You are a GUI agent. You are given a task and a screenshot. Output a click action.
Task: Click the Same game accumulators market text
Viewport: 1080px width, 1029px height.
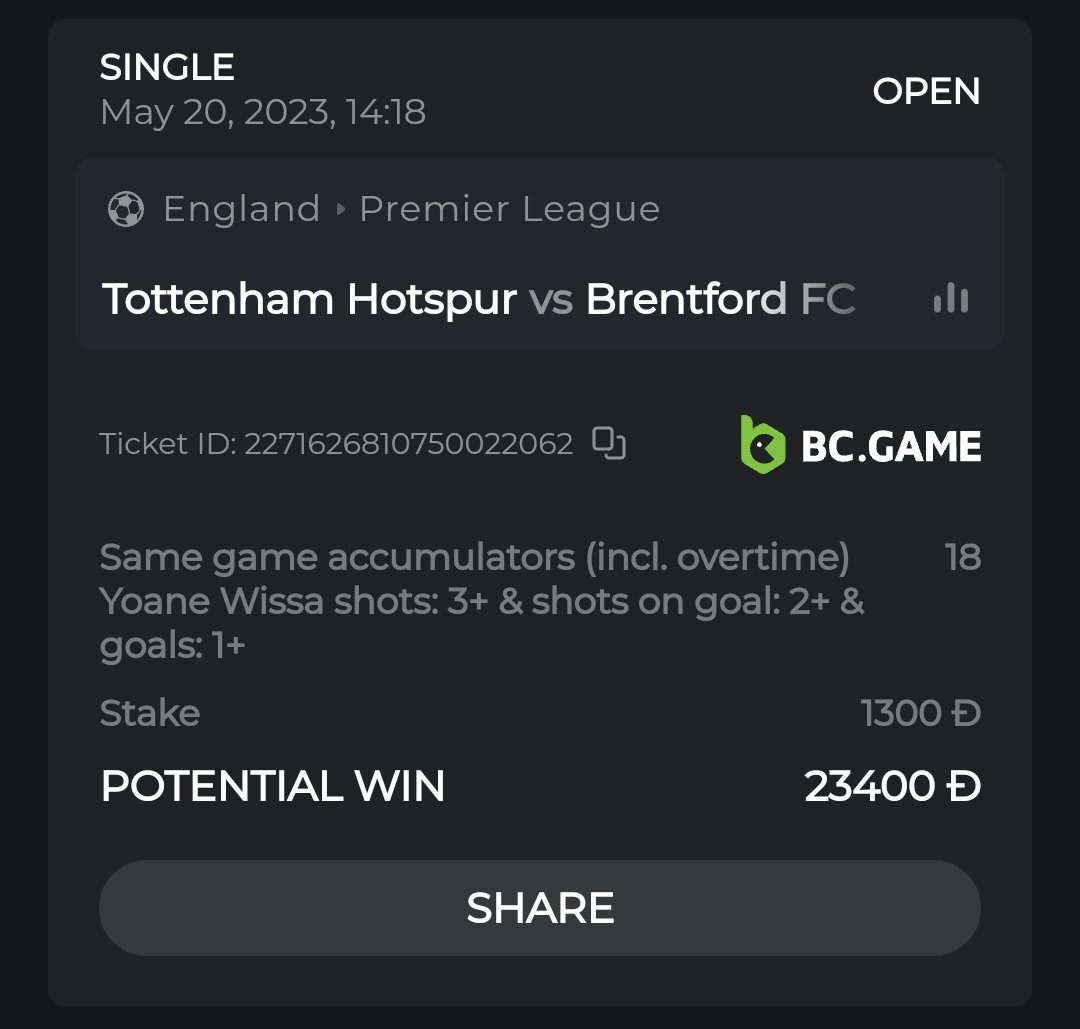(x=474, y=557)
